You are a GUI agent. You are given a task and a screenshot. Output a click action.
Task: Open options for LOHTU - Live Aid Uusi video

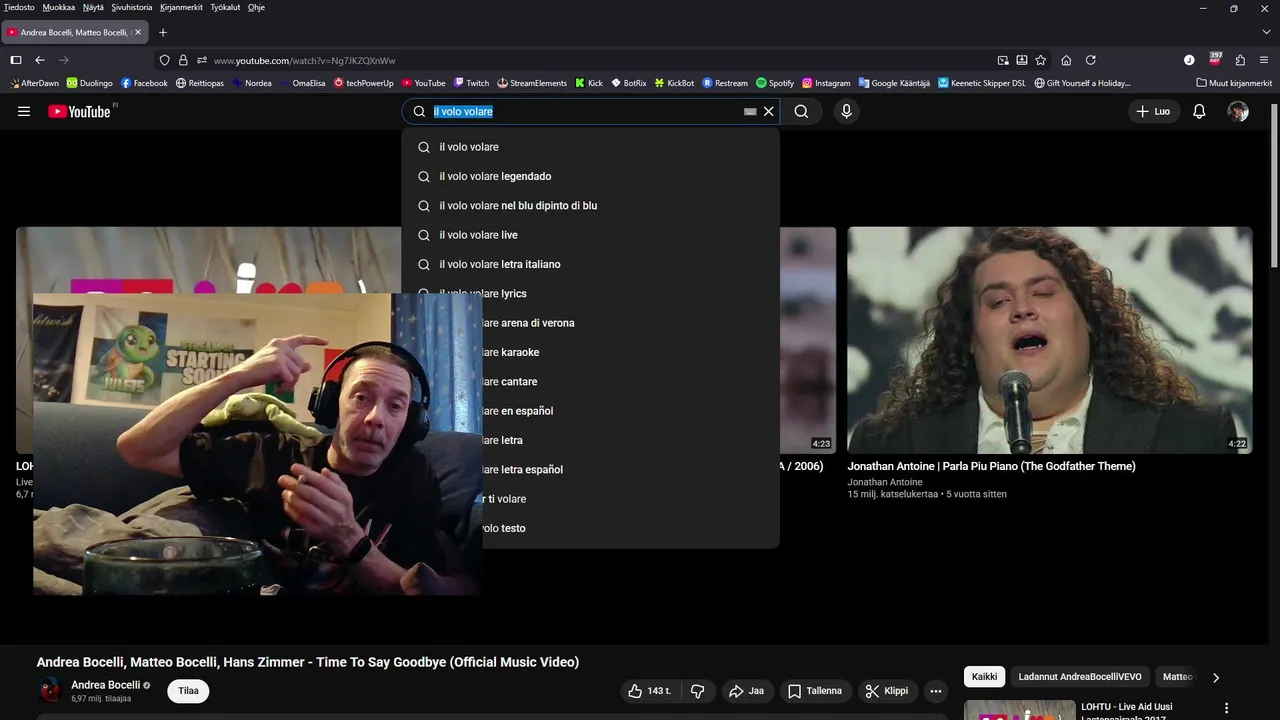pyautogui.click(x=1227, y=708)
